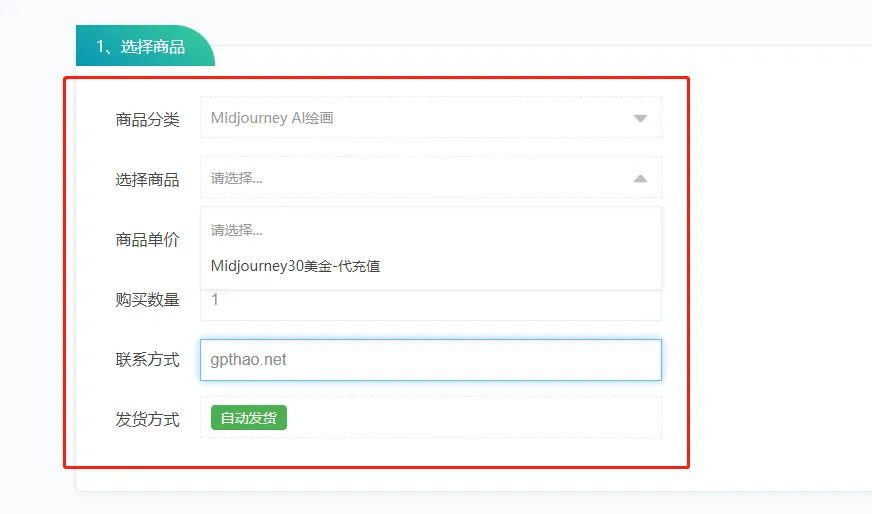Select Midjourney30美金-代充值 from the dropdown list
This screenshot has height=514, width=872.
(x=295, y=266)
